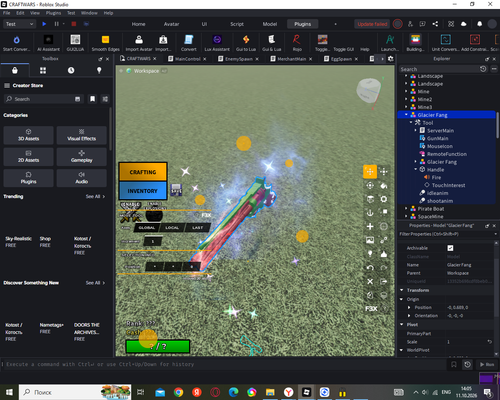
Task: Open Chrome from the taskbar
Action: pyautogui.click(x=178, y=392)
